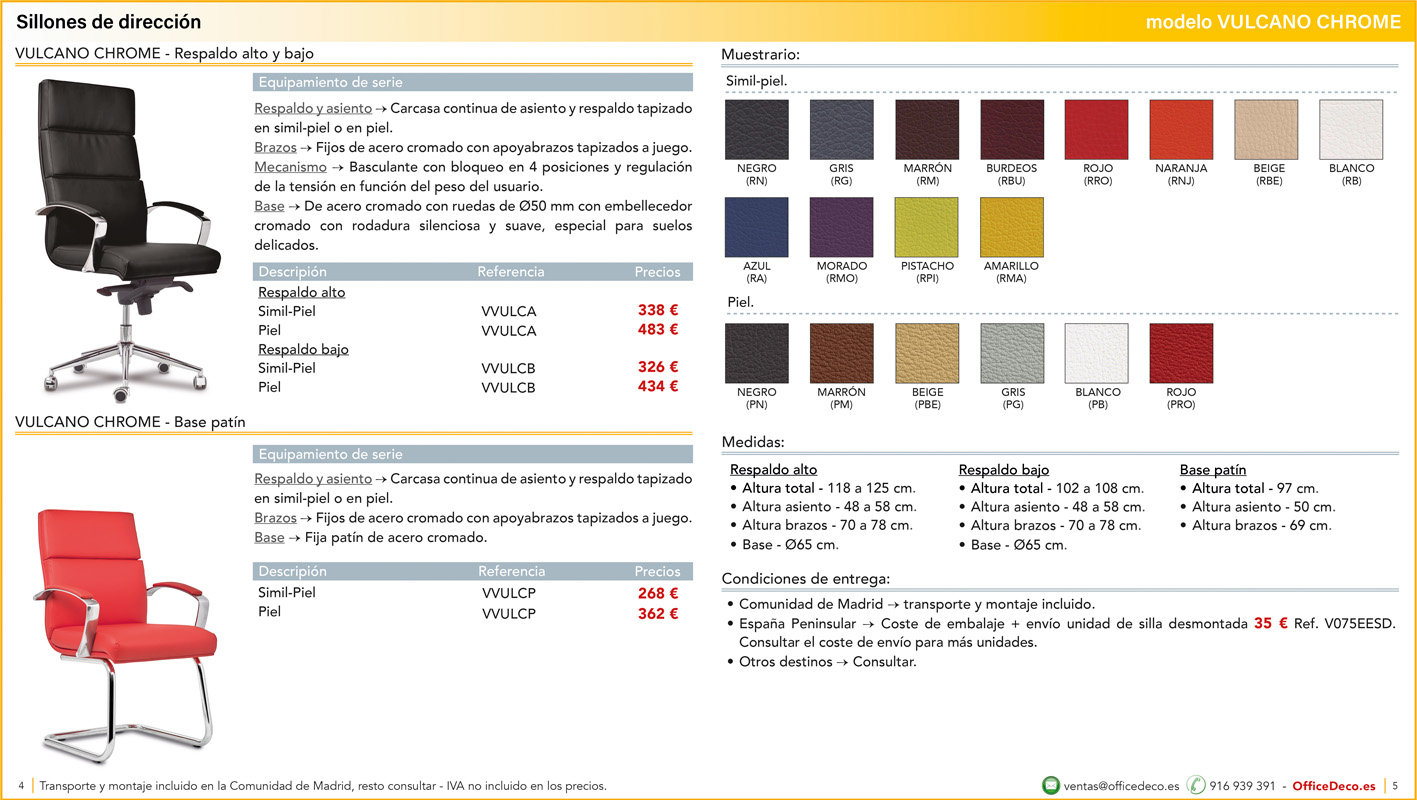Click the Comunidad de Madrid delivery line
This screenshot has width=1417, height=800.
917,604
